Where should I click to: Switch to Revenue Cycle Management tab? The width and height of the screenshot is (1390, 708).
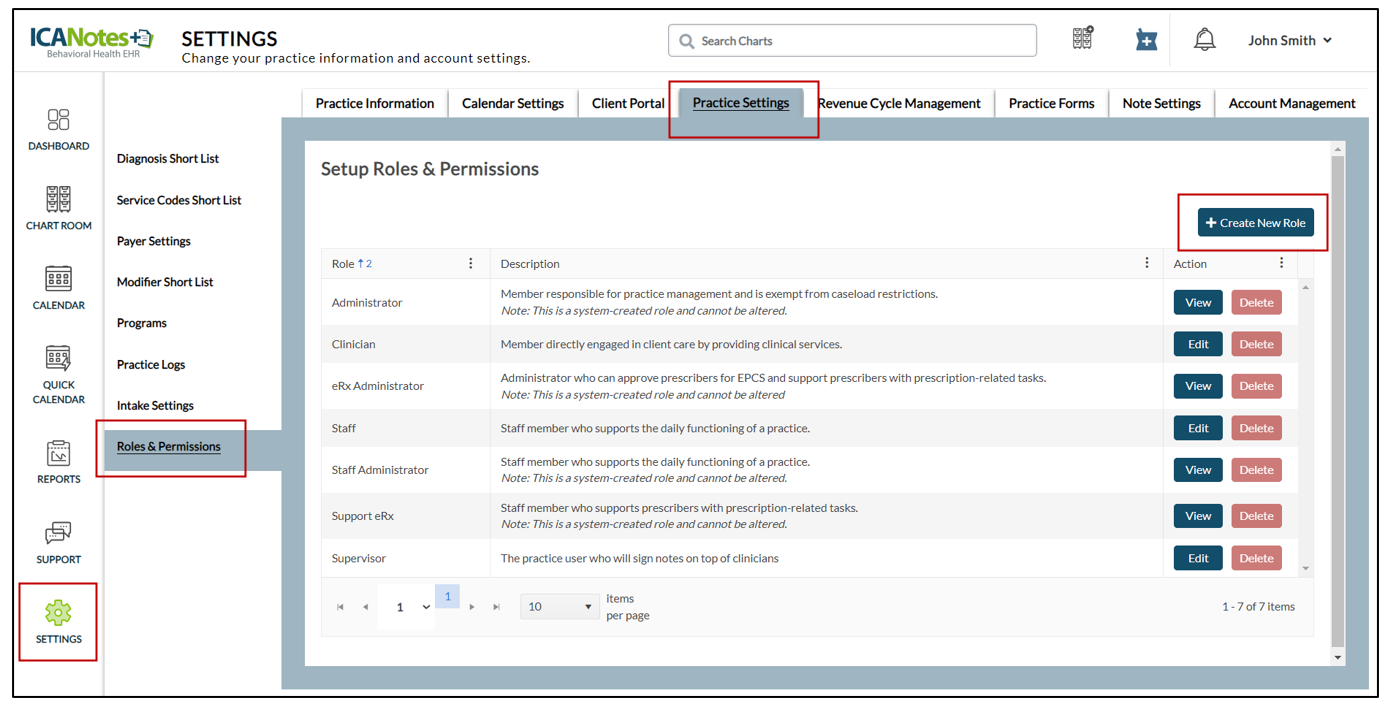pyautogui.click(x=898, y=103)
